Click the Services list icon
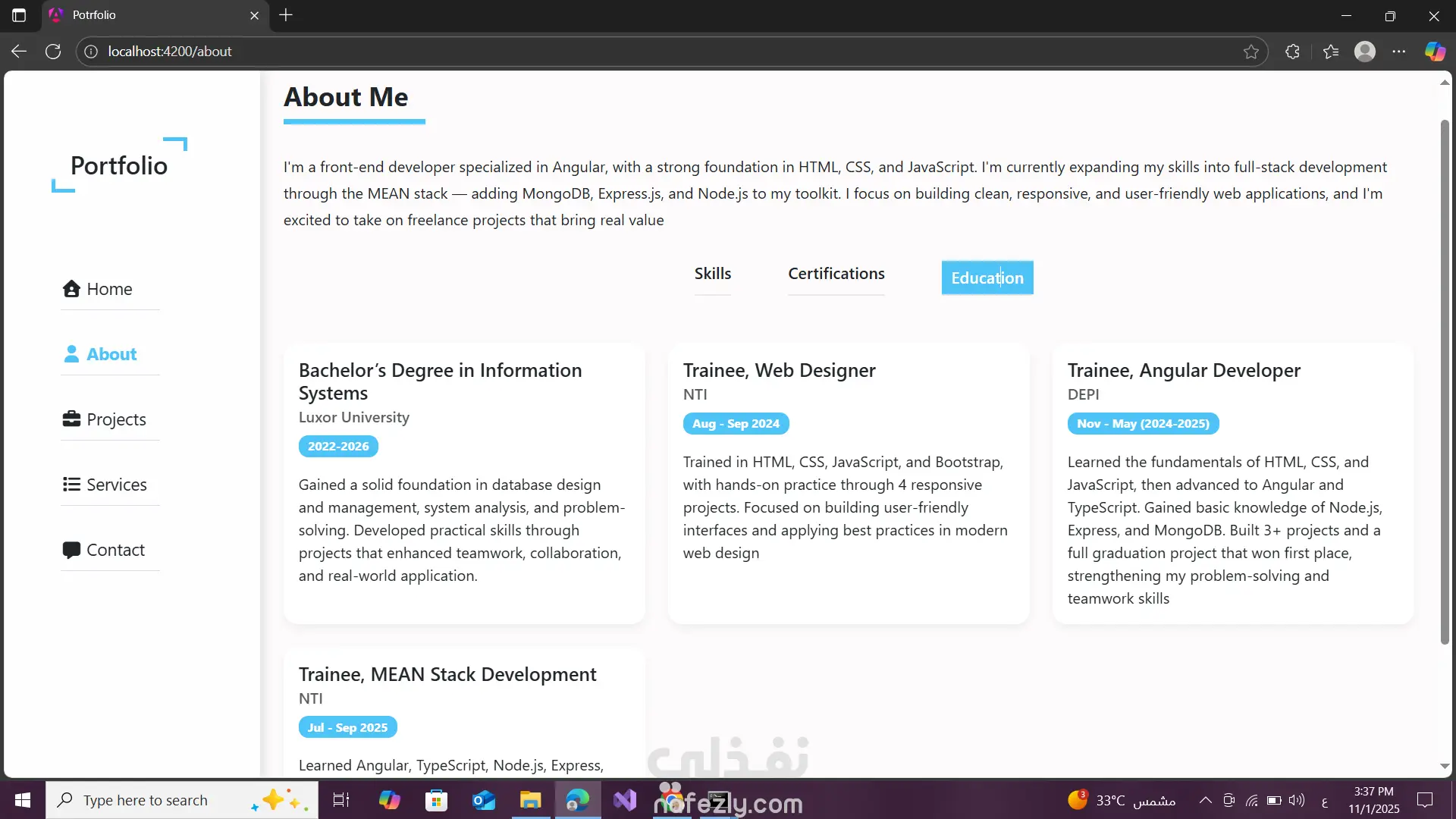This screenshot has width=1456, height=819. [71, 485]
